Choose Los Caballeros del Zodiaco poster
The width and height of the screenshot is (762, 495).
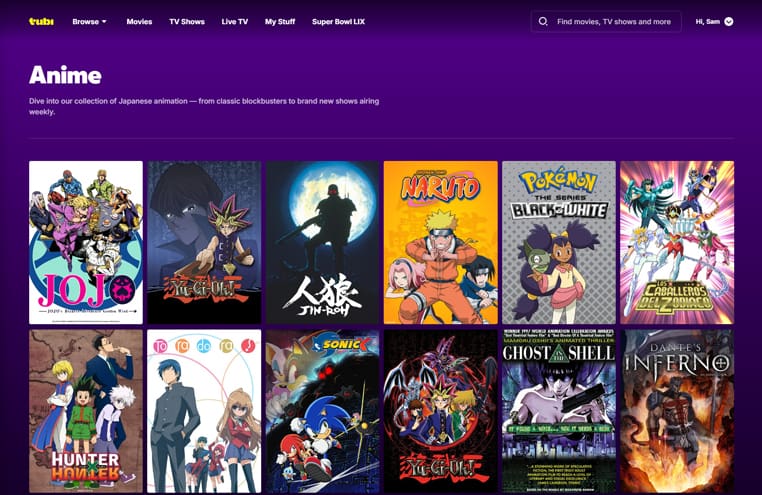click(677, 242)
